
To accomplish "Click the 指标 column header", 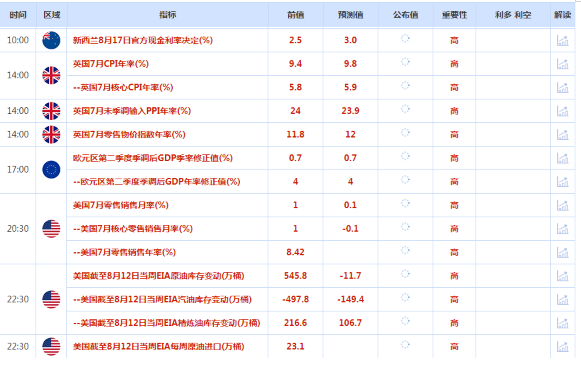I will tap(167, 15).
